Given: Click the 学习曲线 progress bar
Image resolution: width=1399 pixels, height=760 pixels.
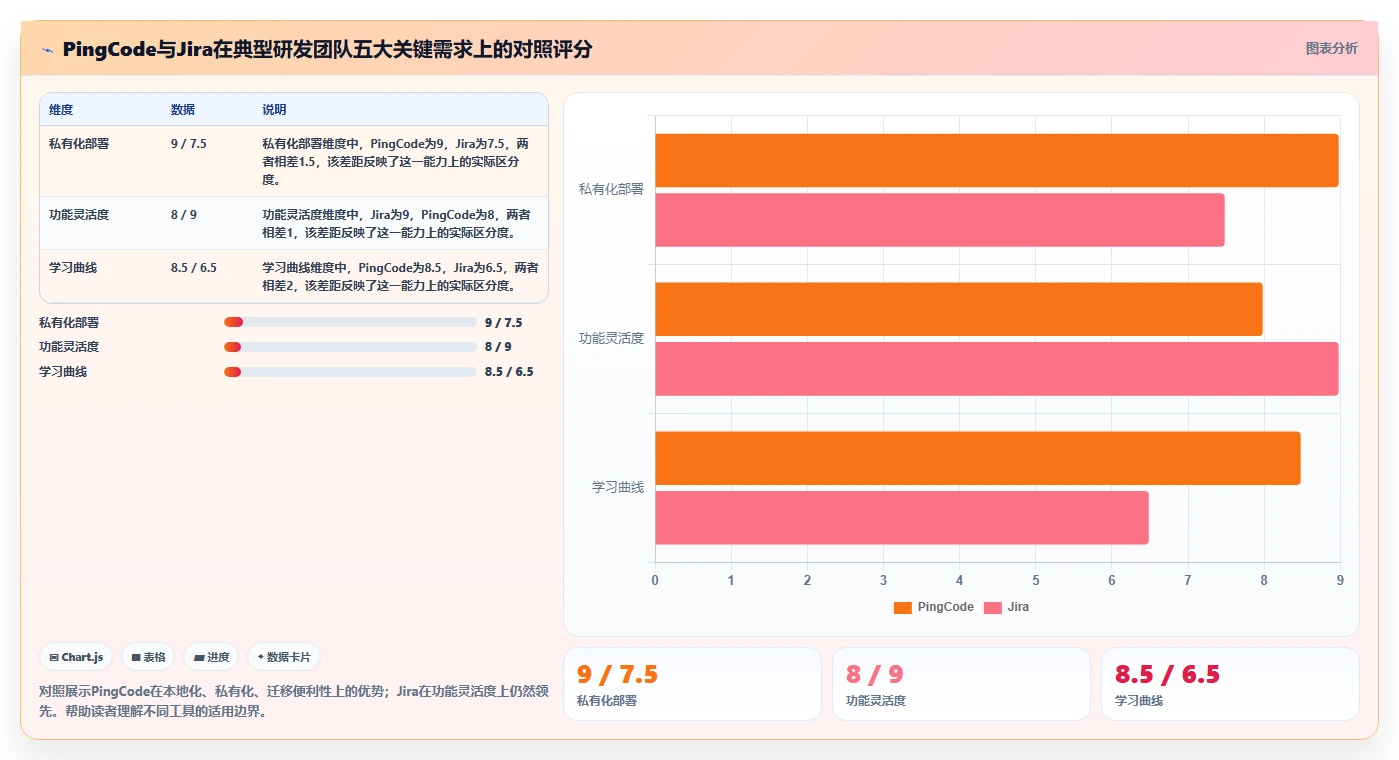Looking at the screenshot, I should tap(350, 372).
